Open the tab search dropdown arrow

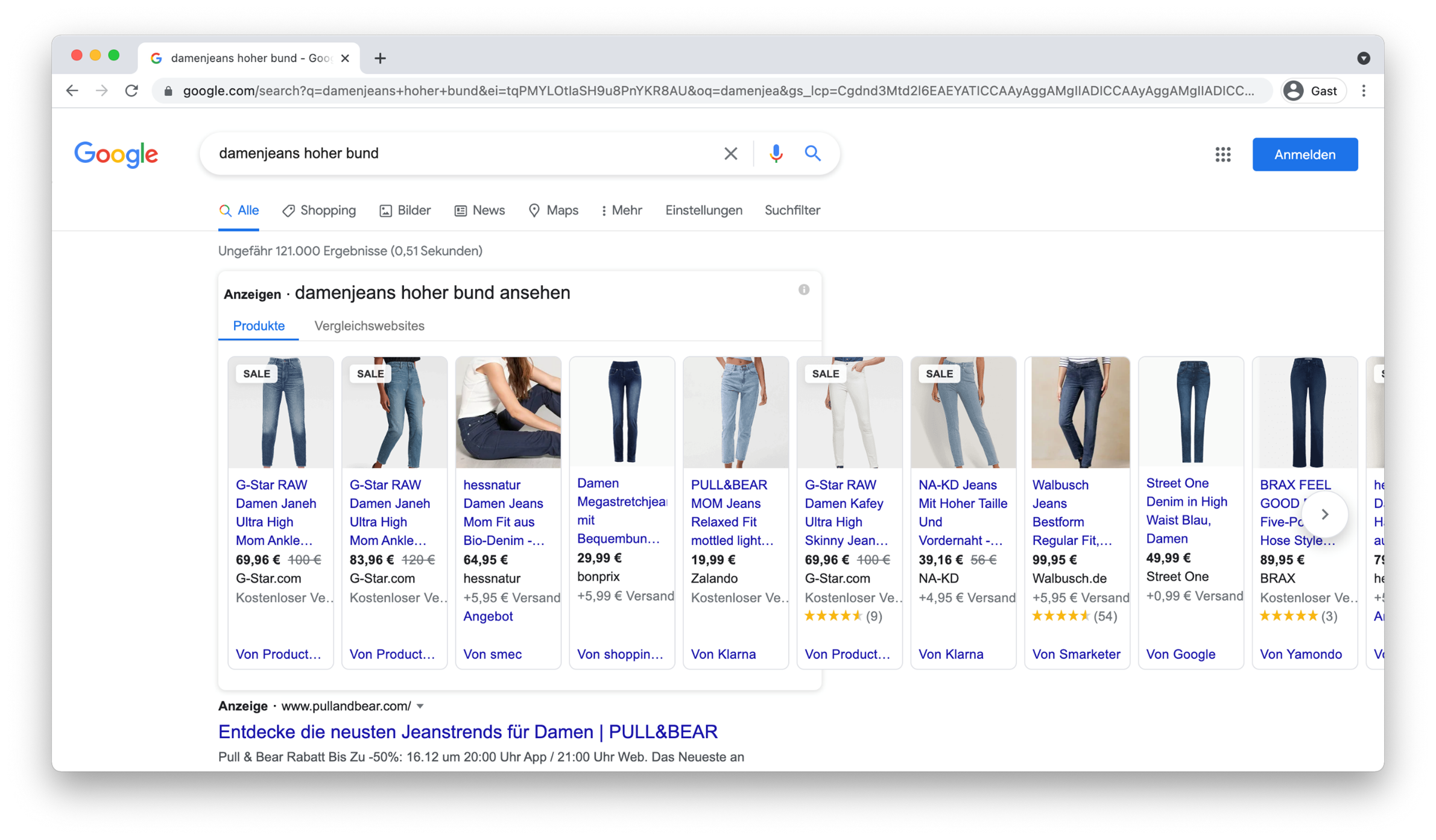pos(1364,58)
